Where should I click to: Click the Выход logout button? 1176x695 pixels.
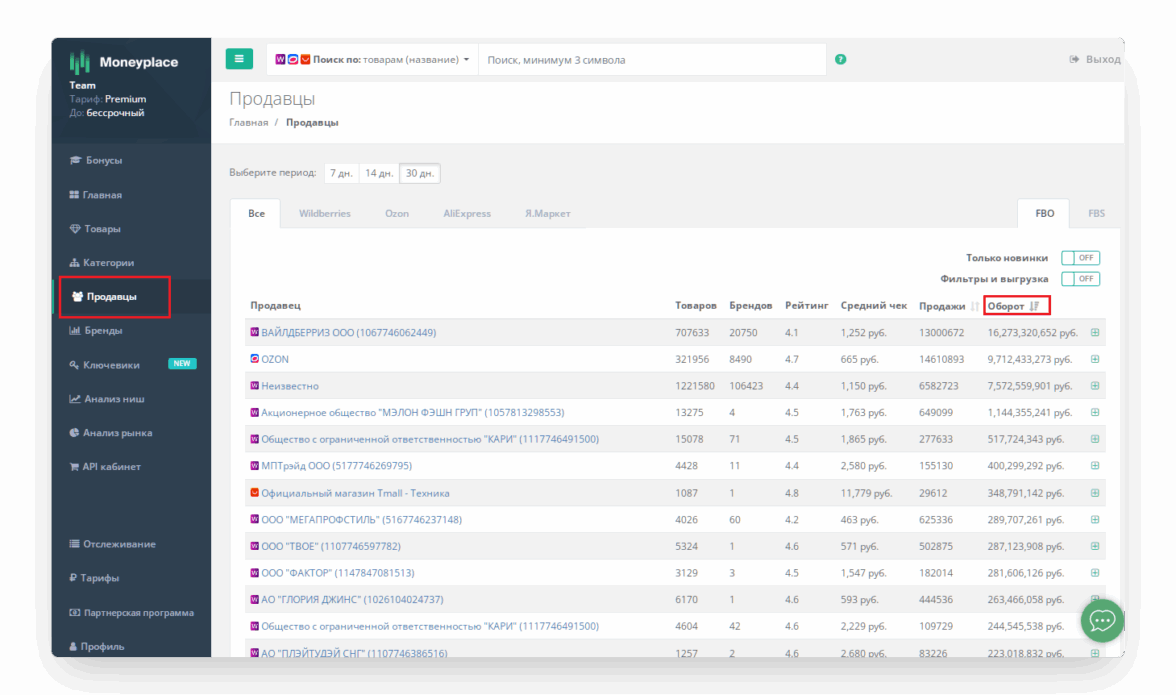point(1095,60)
